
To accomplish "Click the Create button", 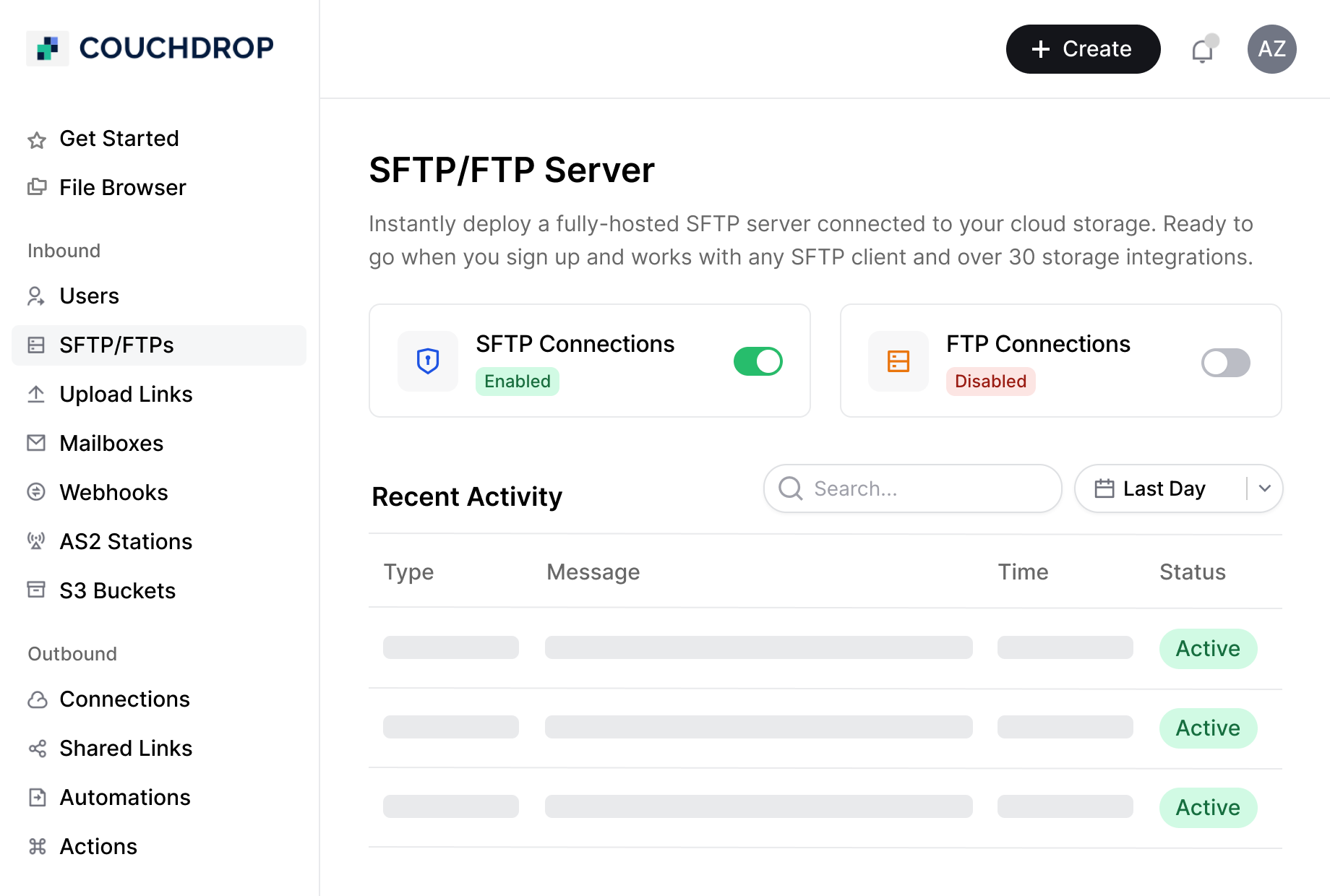I will 1082,49.
